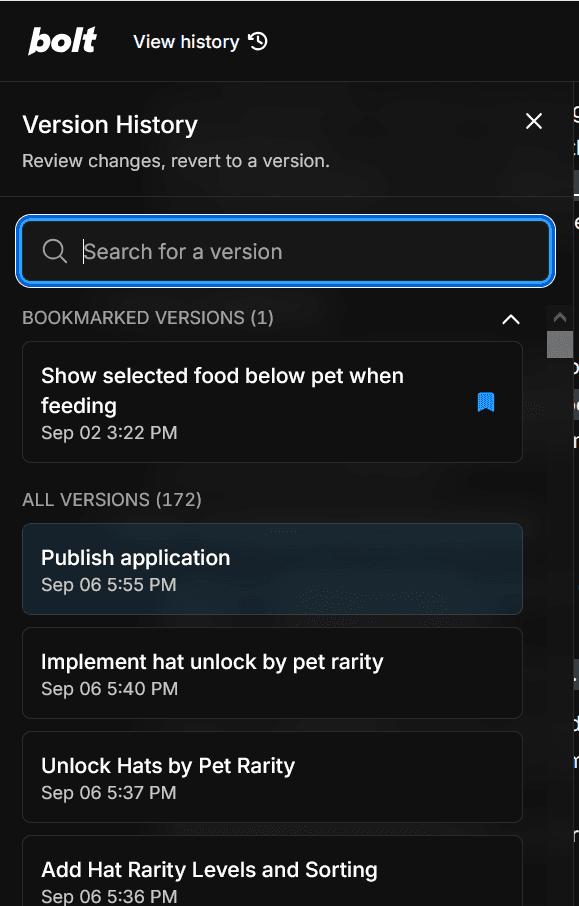The image size is (579, 906).
Task: Collapse the Bookmarked Versions section
Action: click(x=511, y=319)
